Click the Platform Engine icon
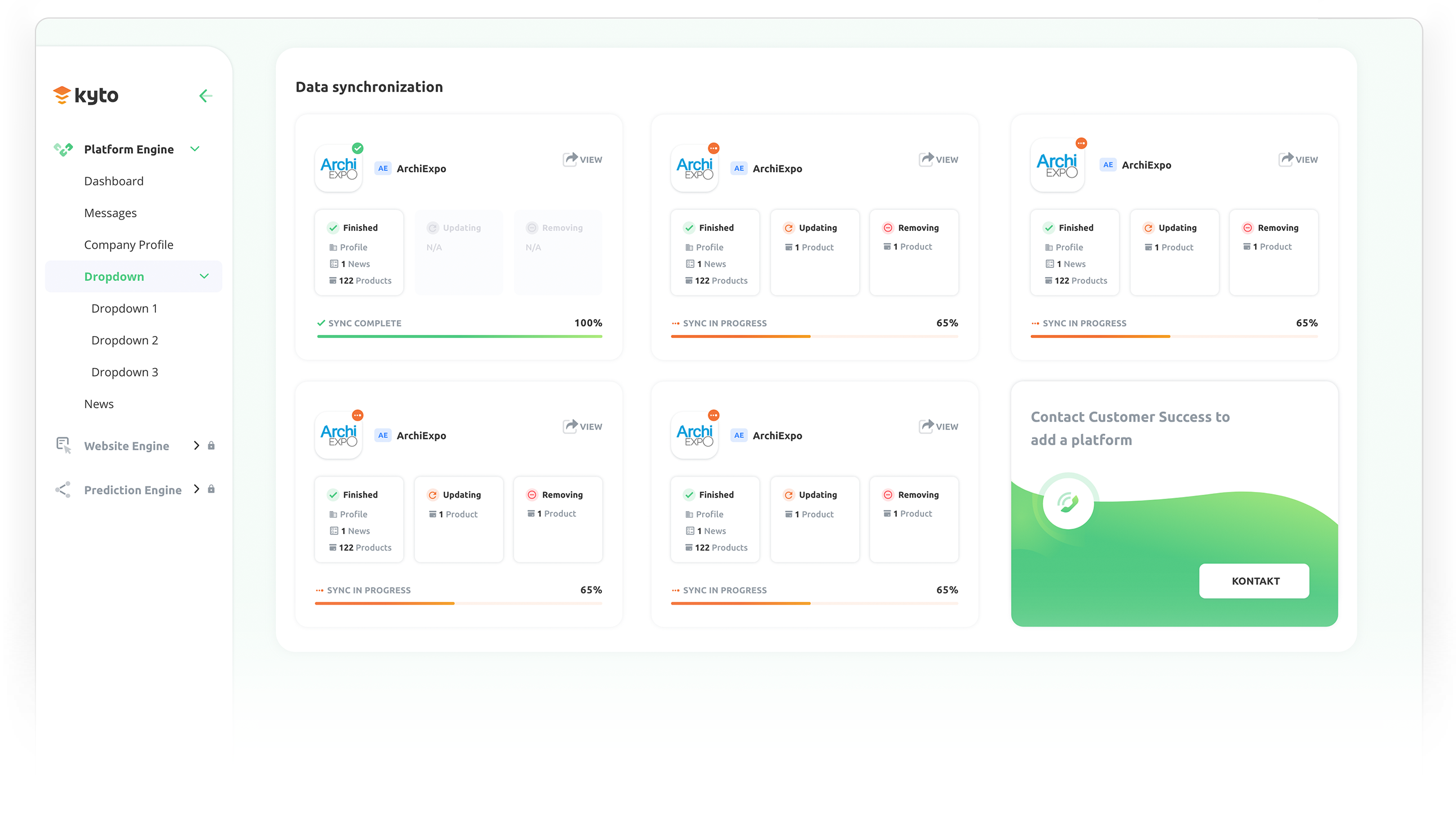Viewport: 1456px width, 819px height. pos(62,149)
